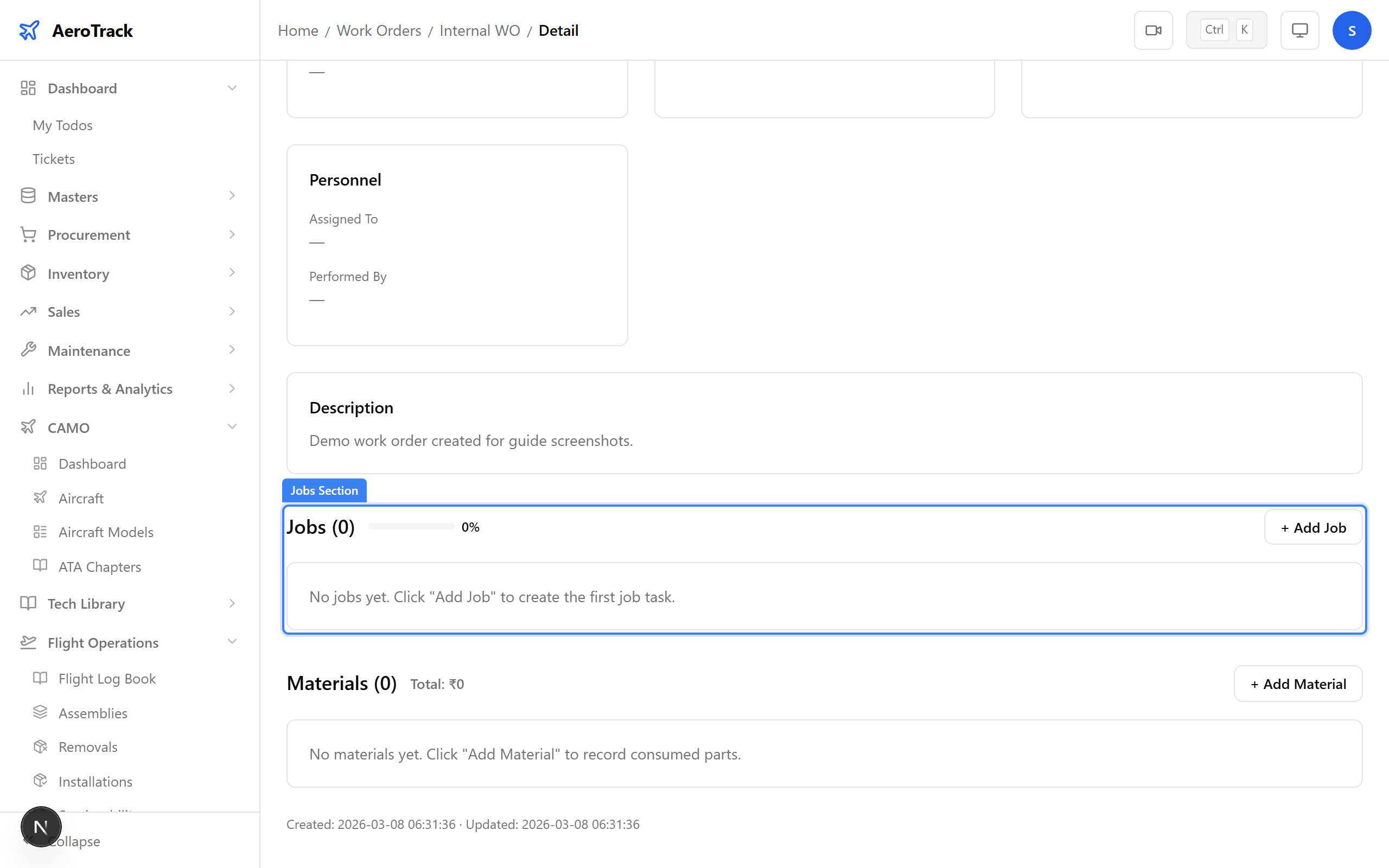
Task: Open the Work Orders breadcrumb link
Action: (379, 30)
